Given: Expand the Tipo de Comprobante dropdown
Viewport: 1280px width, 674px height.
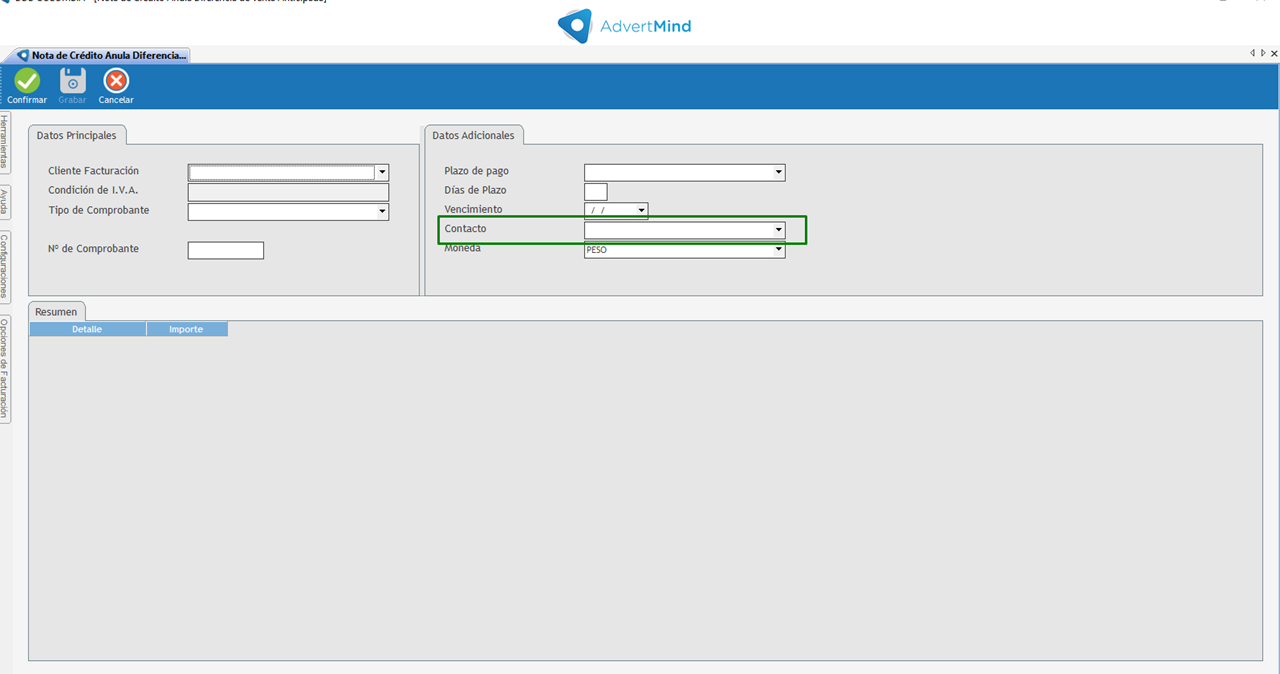Looking at the screenshot, I should tap(382, 212).
